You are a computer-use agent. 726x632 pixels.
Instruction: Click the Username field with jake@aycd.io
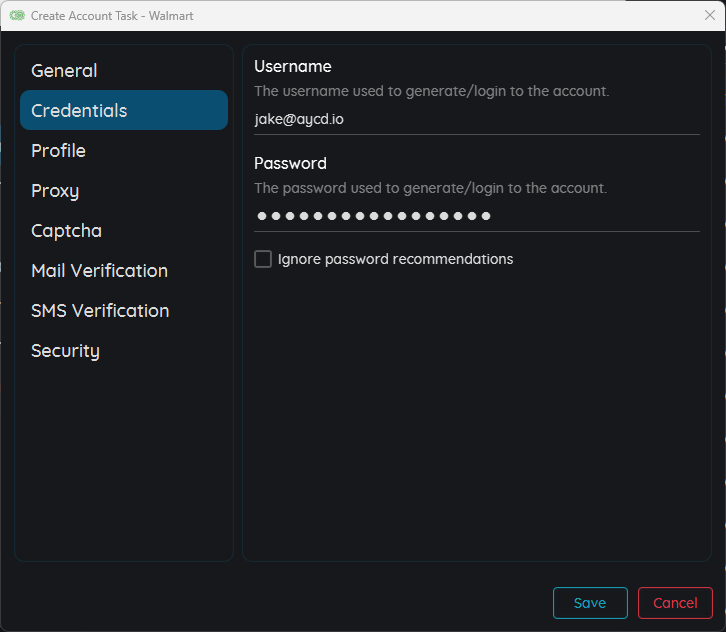pyautogui.click(x=476, y=119)
